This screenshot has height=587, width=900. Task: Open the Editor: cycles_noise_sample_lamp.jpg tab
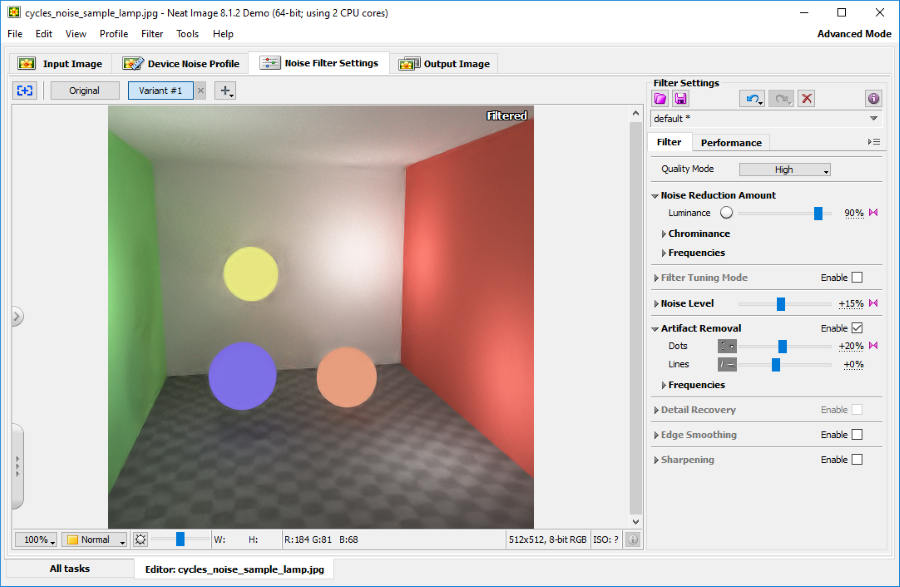234,569
